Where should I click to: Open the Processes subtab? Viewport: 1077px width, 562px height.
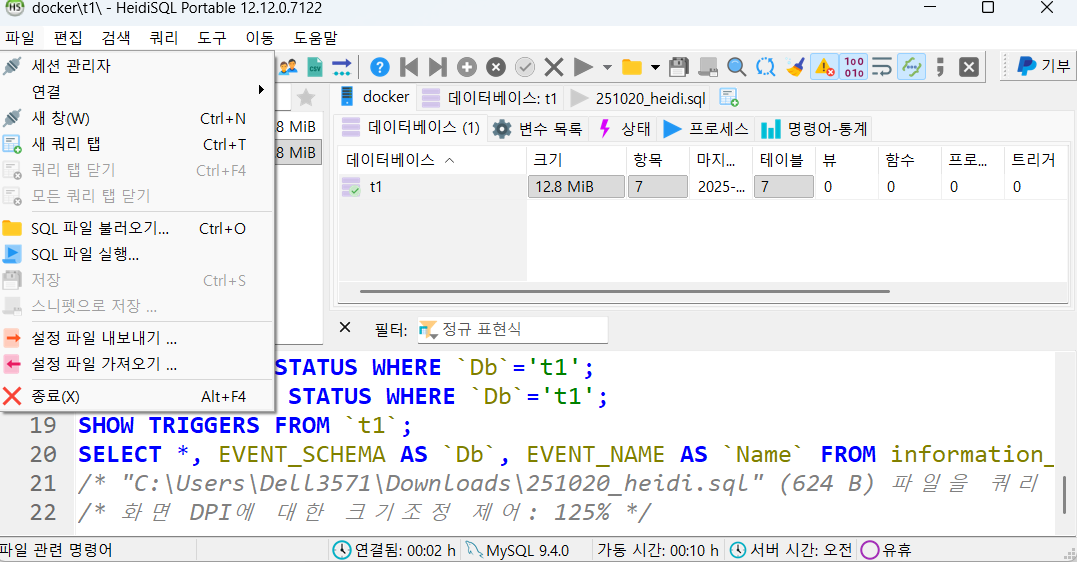click(x=705, y=128)
